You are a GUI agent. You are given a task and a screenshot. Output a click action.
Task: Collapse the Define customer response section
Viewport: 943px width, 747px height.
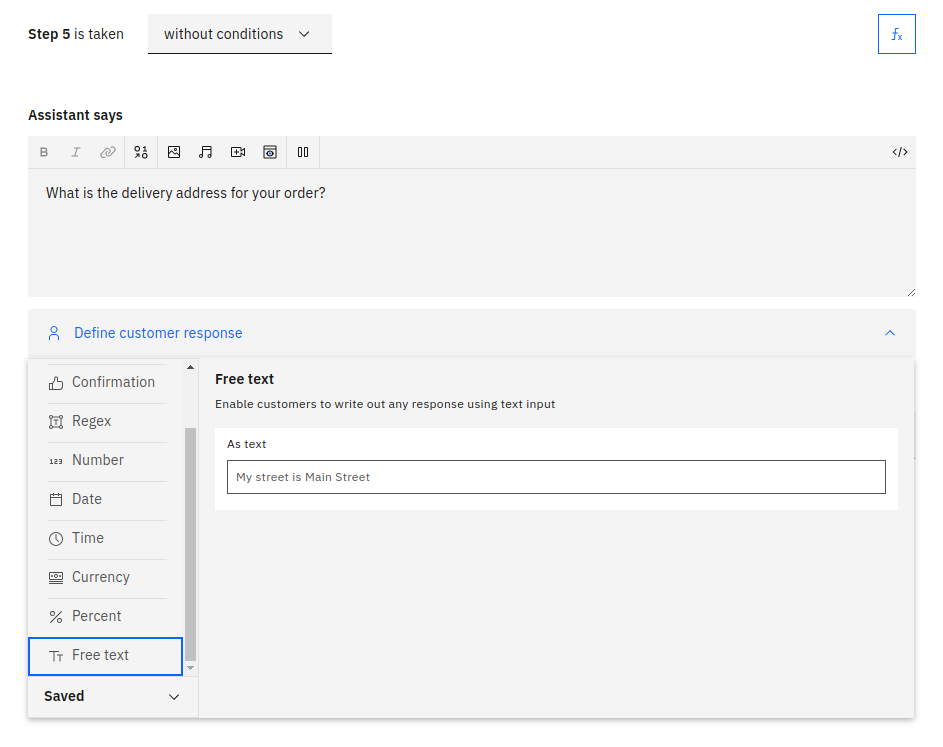coord(890,333)
